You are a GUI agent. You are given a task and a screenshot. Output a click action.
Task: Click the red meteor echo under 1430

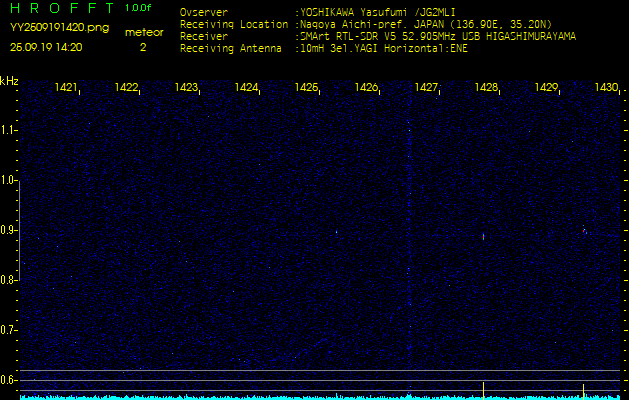584,231
